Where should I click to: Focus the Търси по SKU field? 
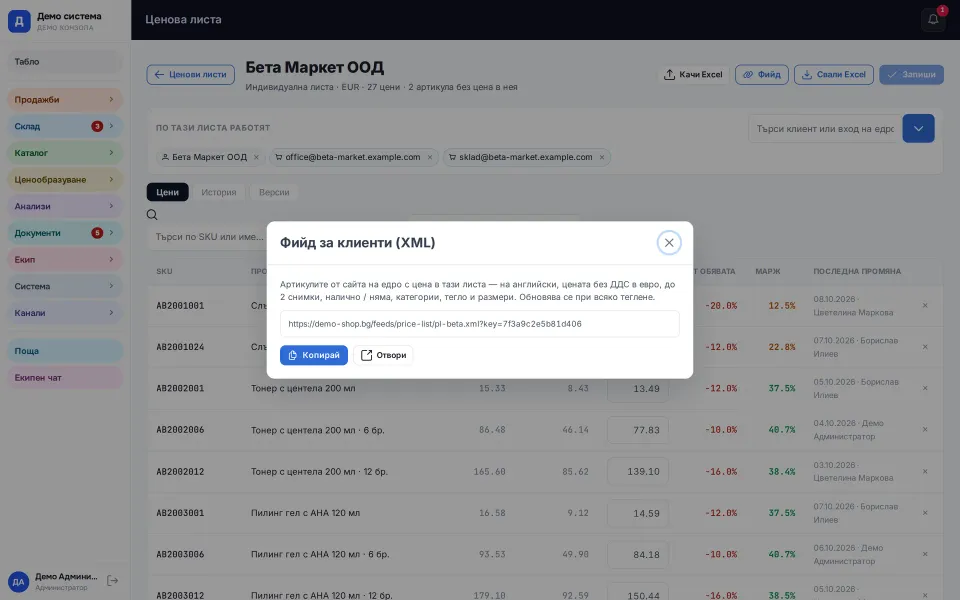click(208, 236)
